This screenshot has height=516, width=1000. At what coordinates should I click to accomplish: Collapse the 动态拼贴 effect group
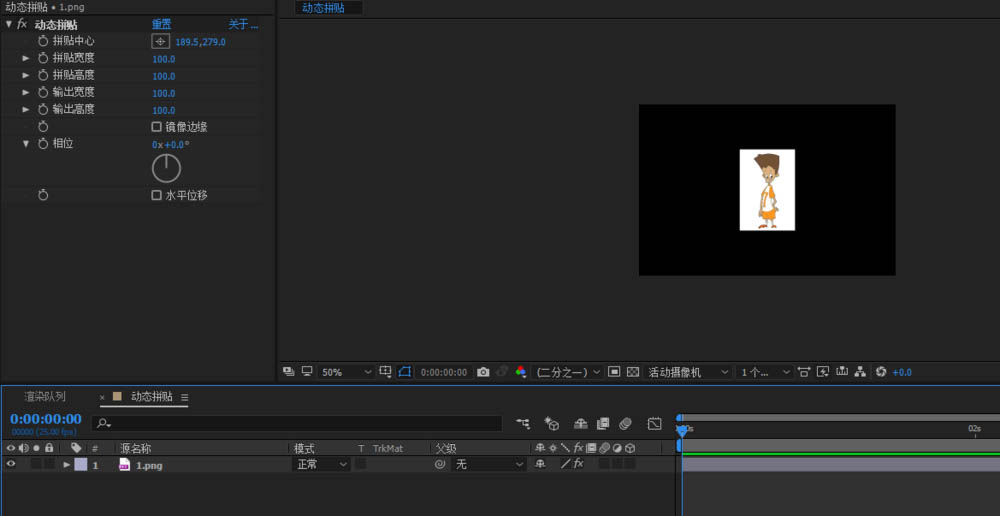coord(8,24)
